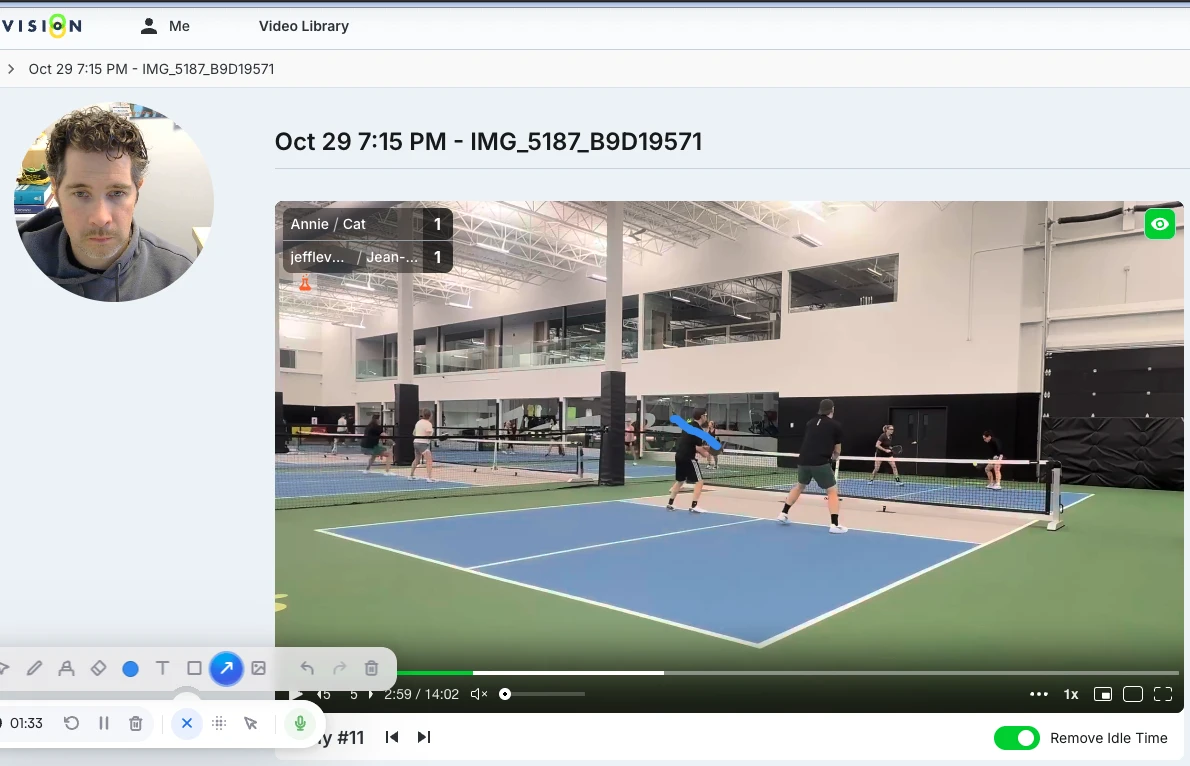Activate the microphone recording icon

pos(300,723)
